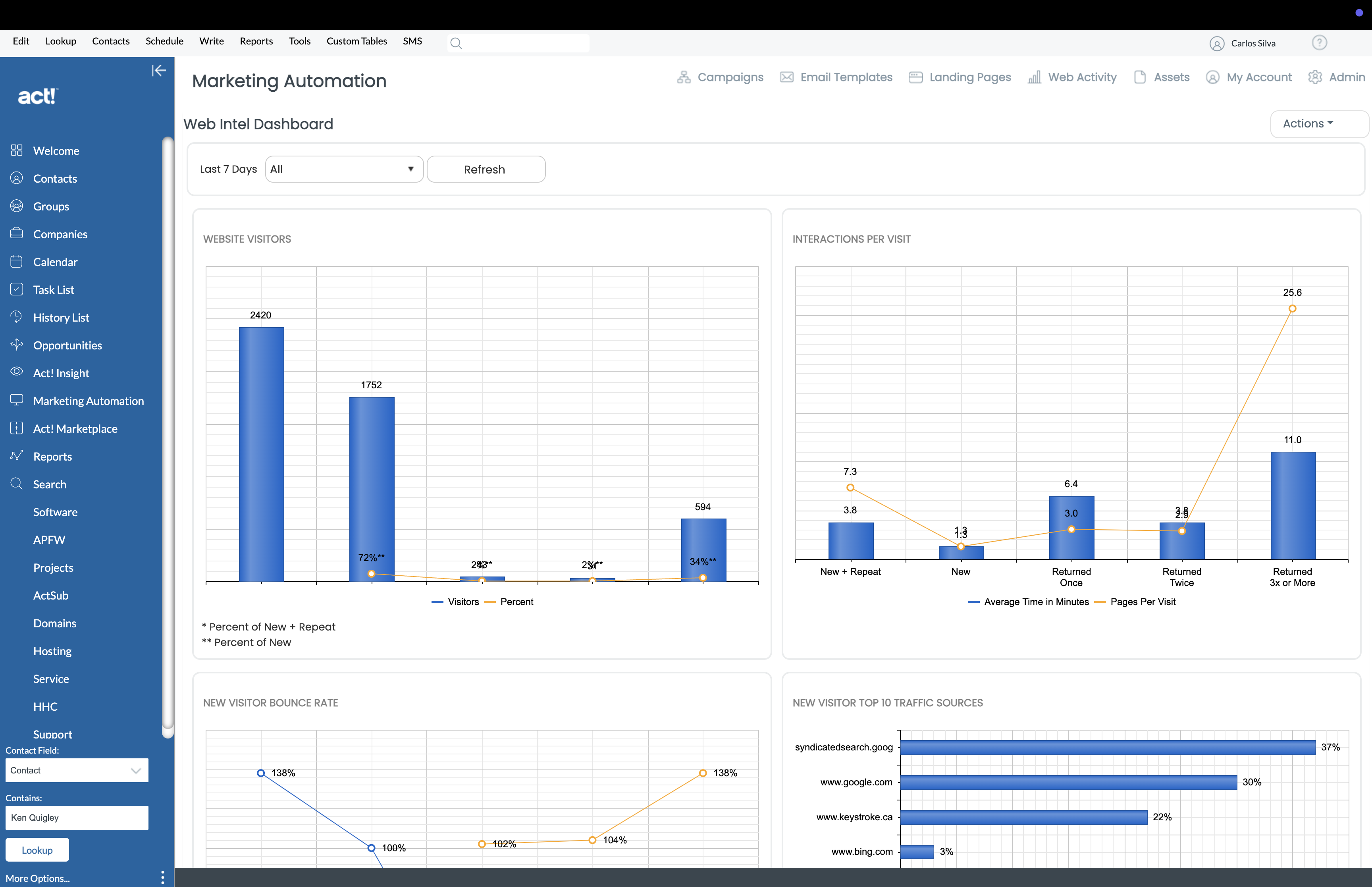Click the Welcome grid icon in the sidebar
The width and height of the screenshot is (1372, 887).
pos(17,150)
